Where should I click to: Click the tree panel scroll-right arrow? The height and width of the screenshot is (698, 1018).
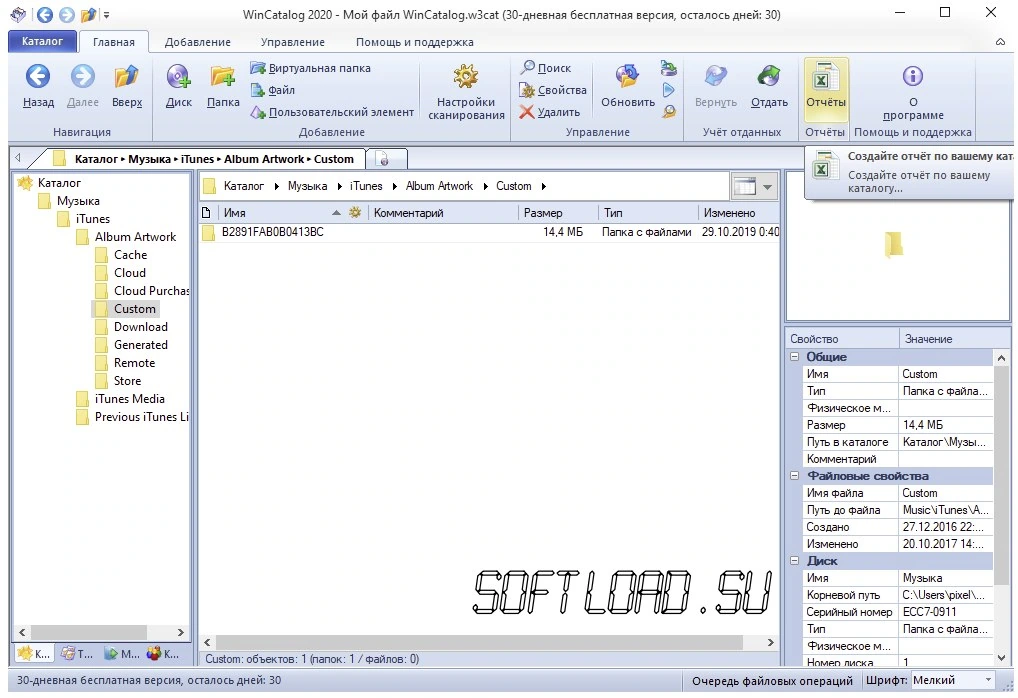(180, 632)
